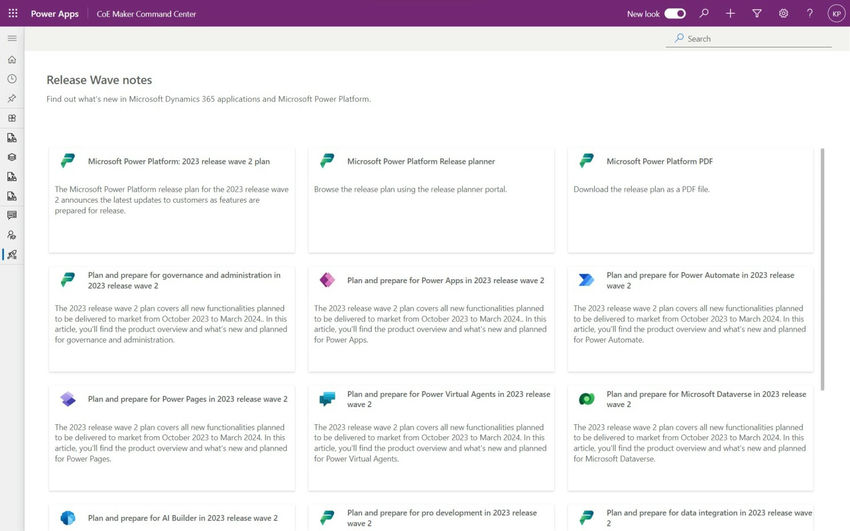Click the cube icon in left sidebar

(x=12, y=157)
